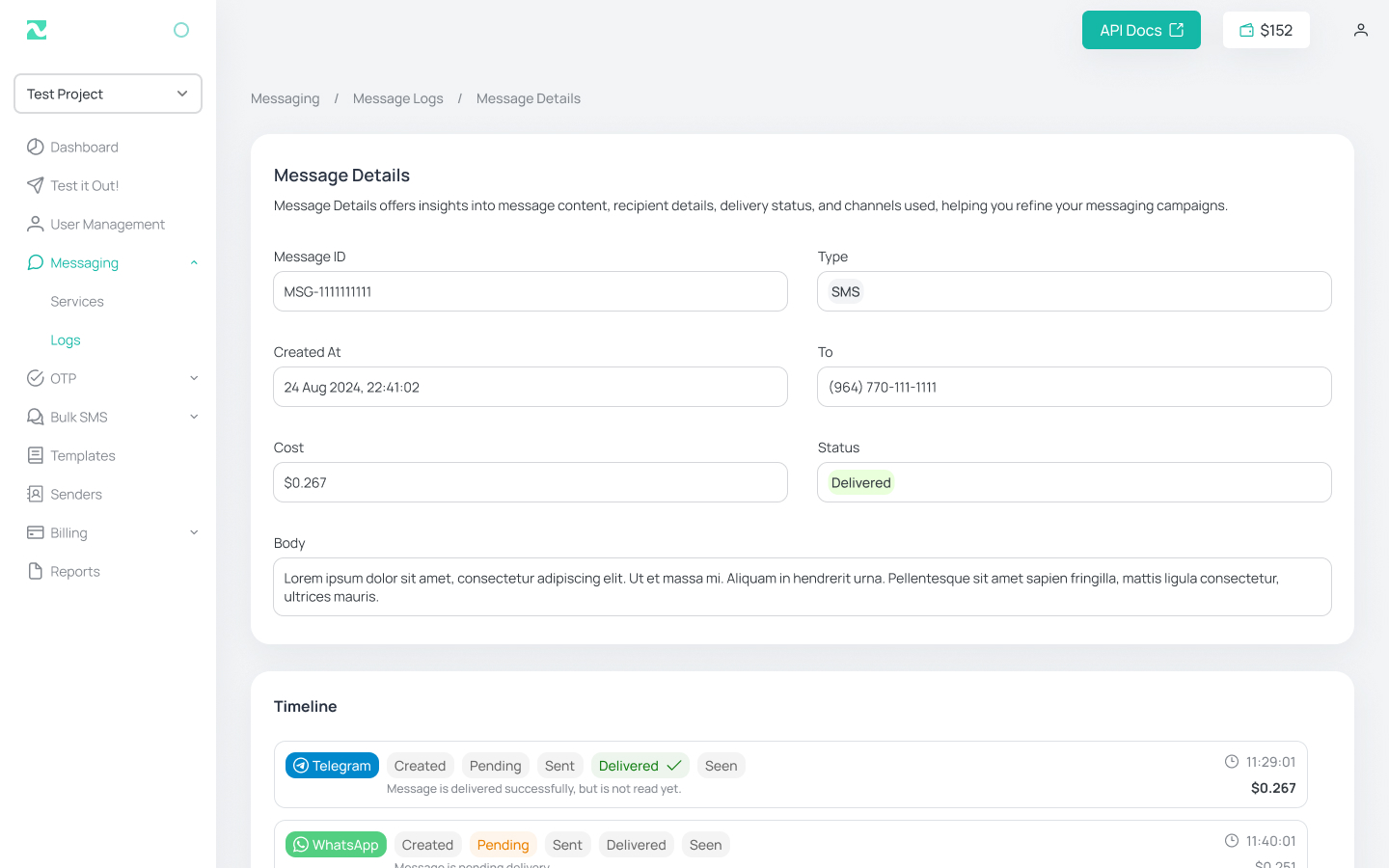
Task: Click the Cost field showing $0.267
Action: point(531,482)
